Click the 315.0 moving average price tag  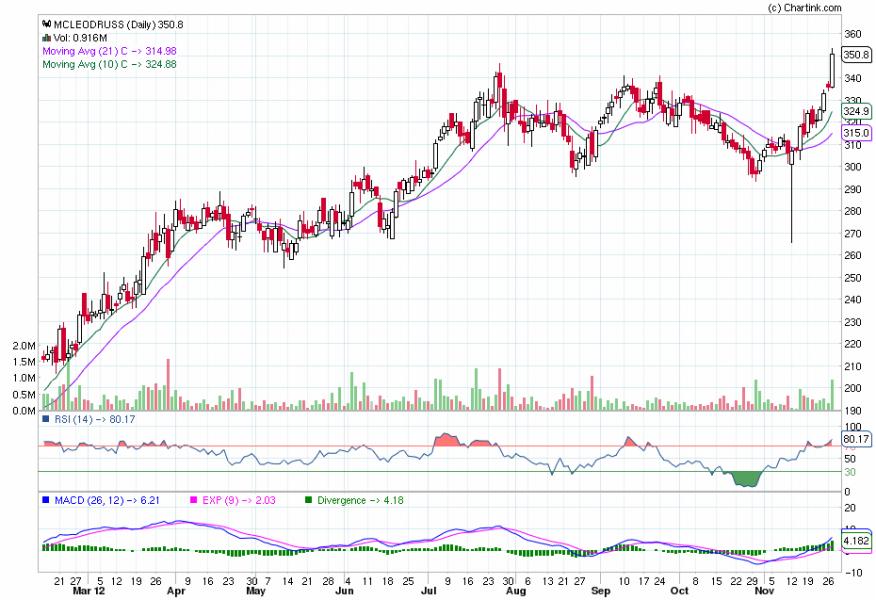(856, 133)
